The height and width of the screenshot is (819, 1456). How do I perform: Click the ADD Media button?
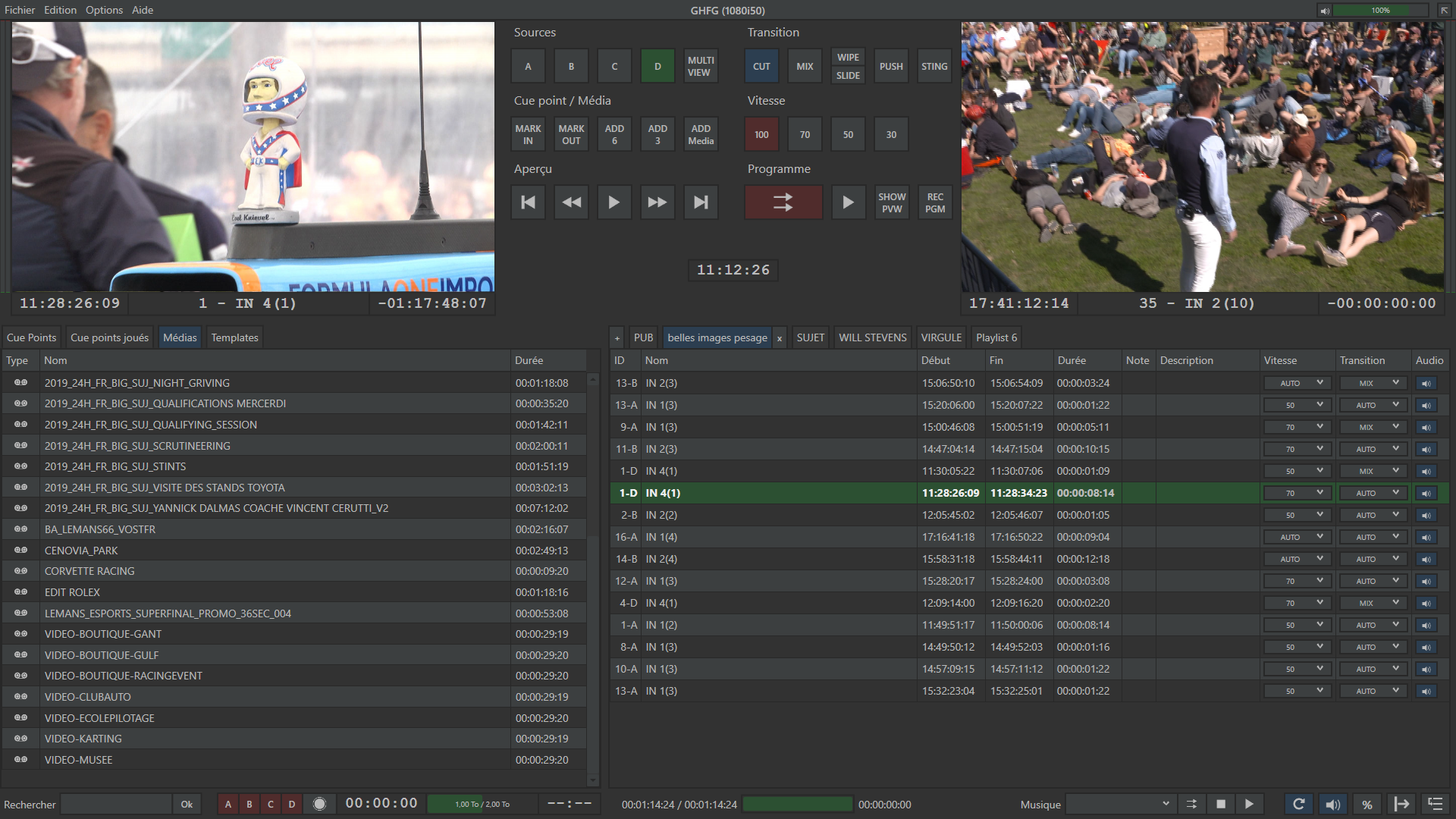point(701,135)
